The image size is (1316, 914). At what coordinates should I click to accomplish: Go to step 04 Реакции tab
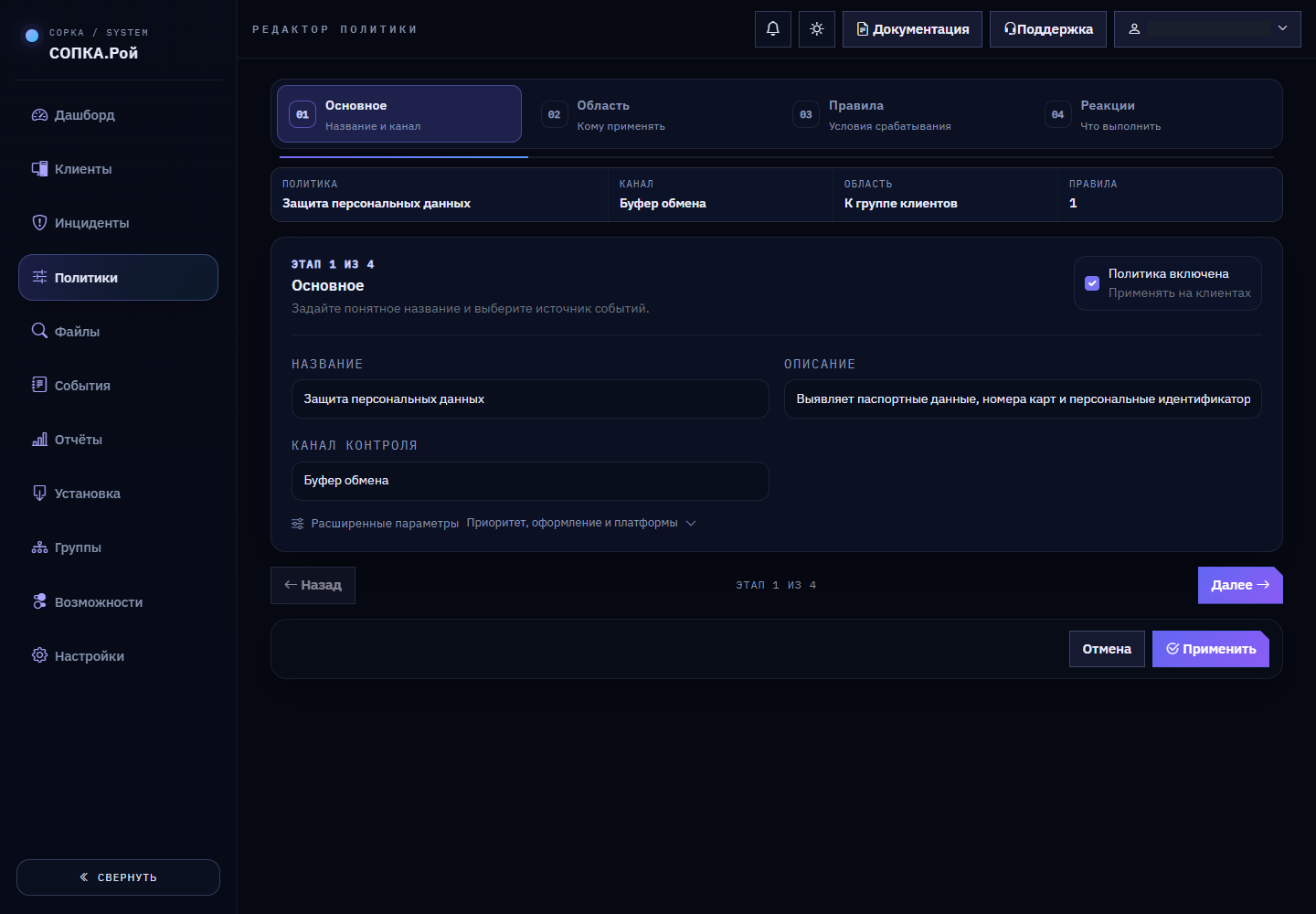coord(1155,114)
